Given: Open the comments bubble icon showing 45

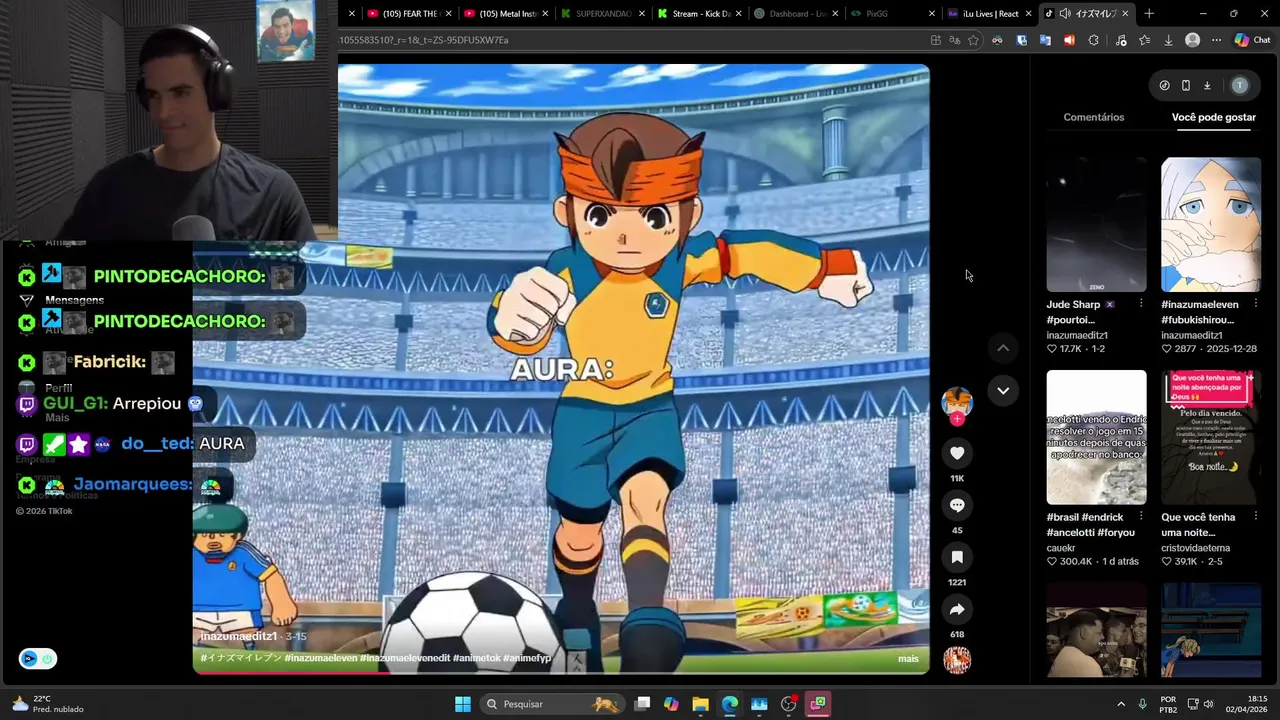Looking at the screenshot, I should click(957, 505).
